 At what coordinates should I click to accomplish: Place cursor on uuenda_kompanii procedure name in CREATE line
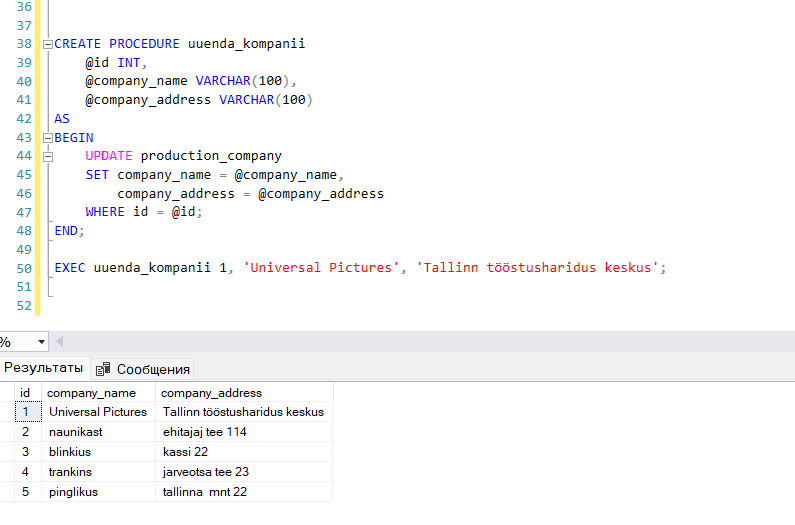point(246,44)
